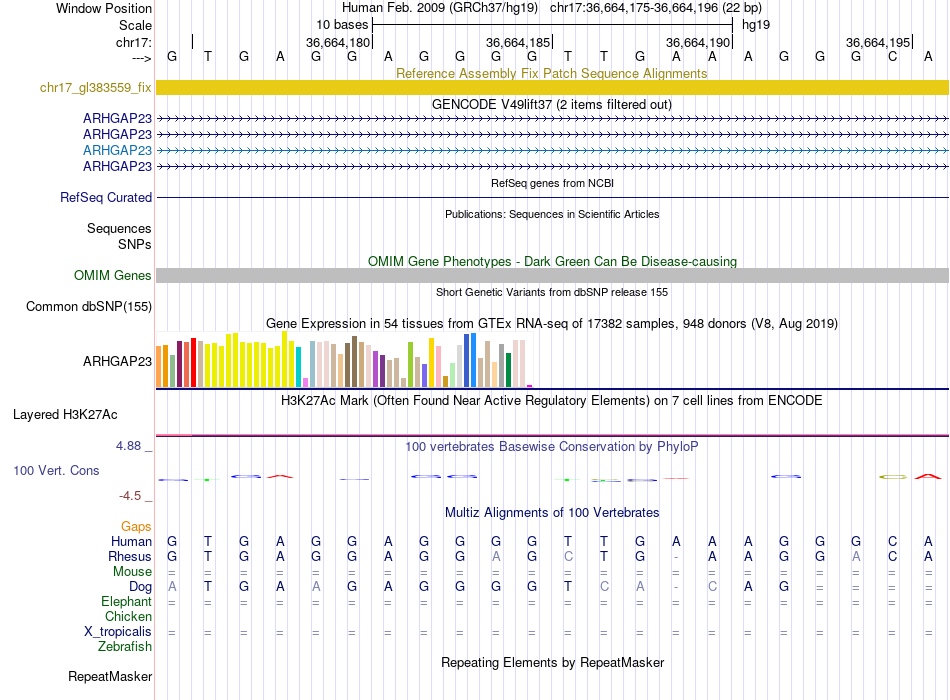Click the gray OMIM Genes bar

[x=552, y=276]
